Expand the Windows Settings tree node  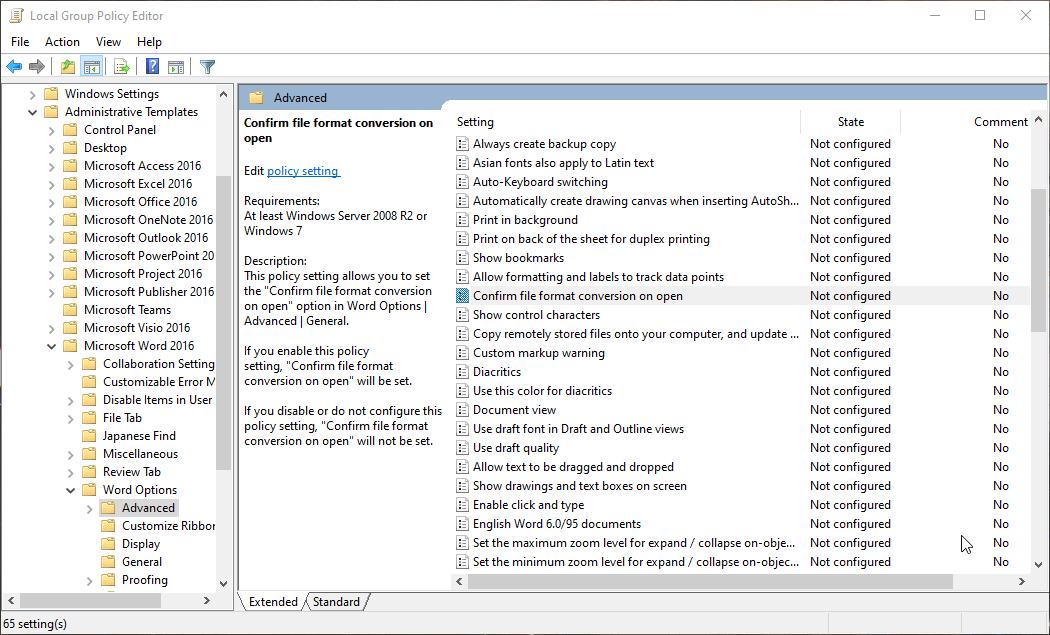(32, 94)
